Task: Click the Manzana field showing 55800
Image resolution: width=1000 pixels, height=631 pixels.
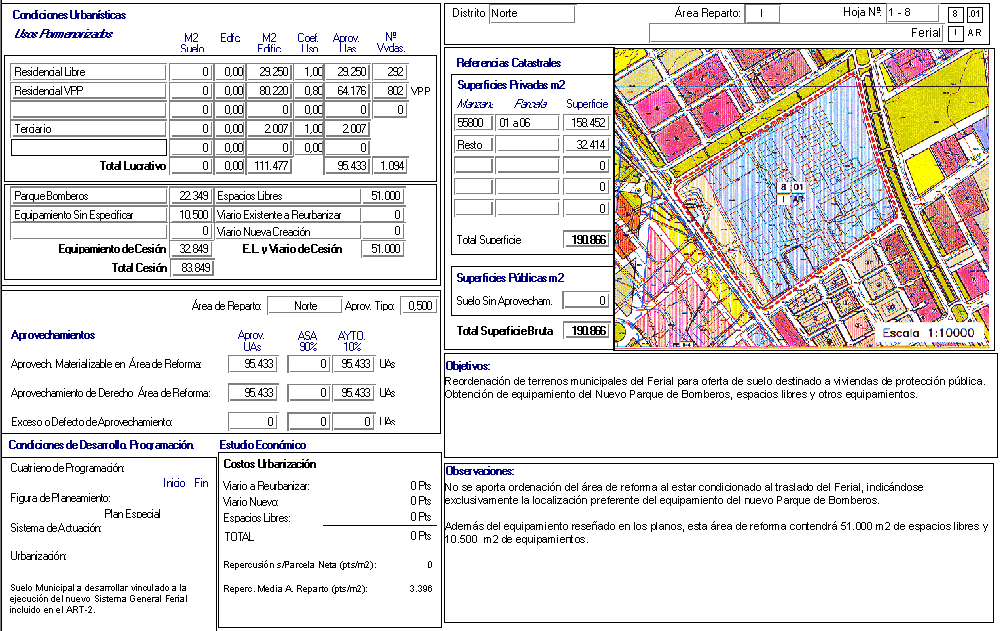Action: point(473,123)
